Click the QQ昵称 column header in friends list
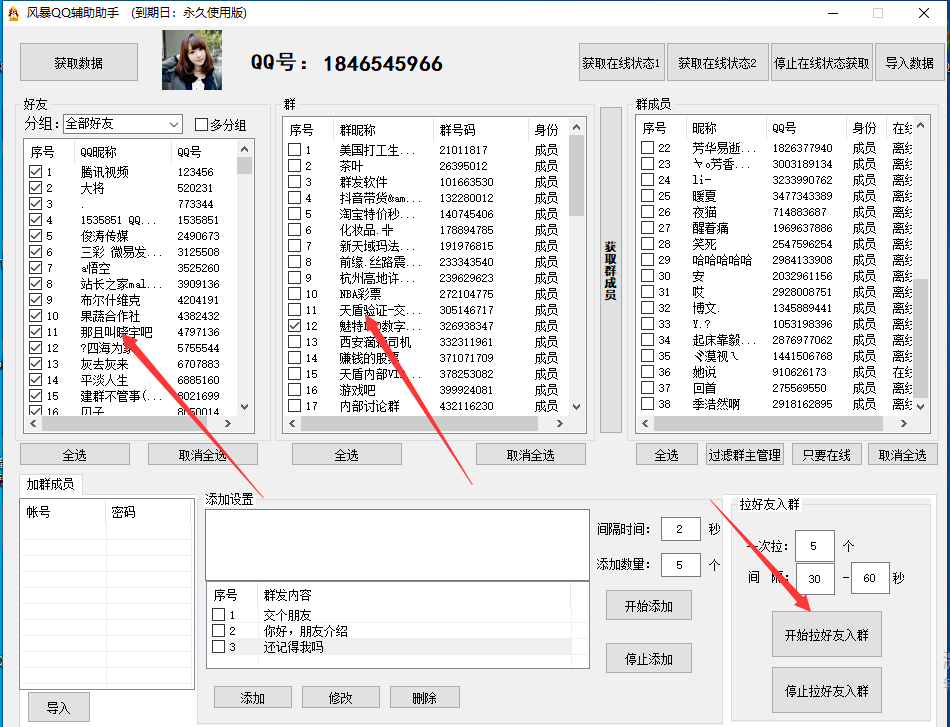Screen dimensions: 950x727 pos(123,151)
